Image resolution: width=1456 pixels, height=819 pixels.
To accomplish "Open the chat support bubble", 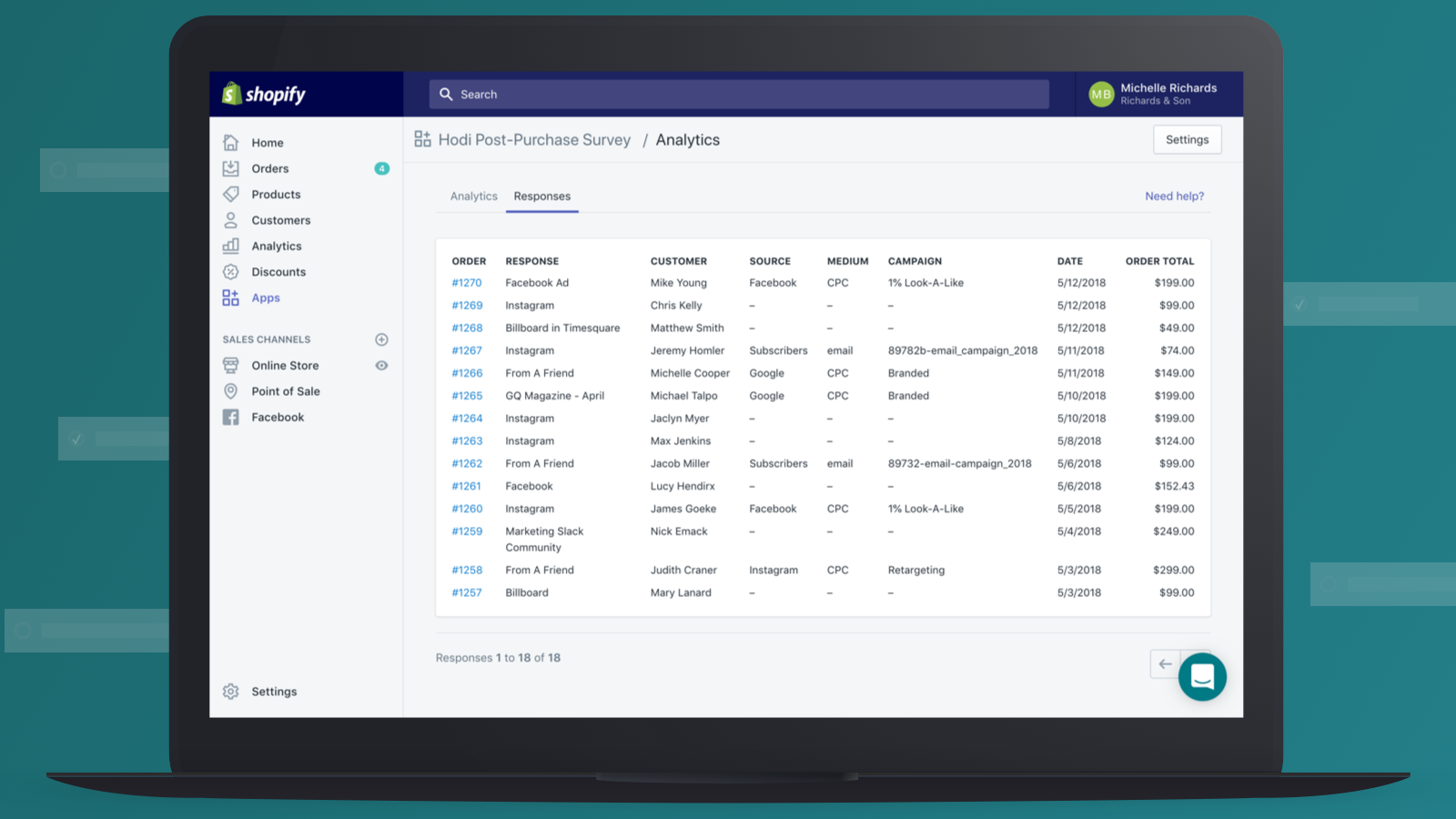I will pyautogui.click(x=1202, y=676).
